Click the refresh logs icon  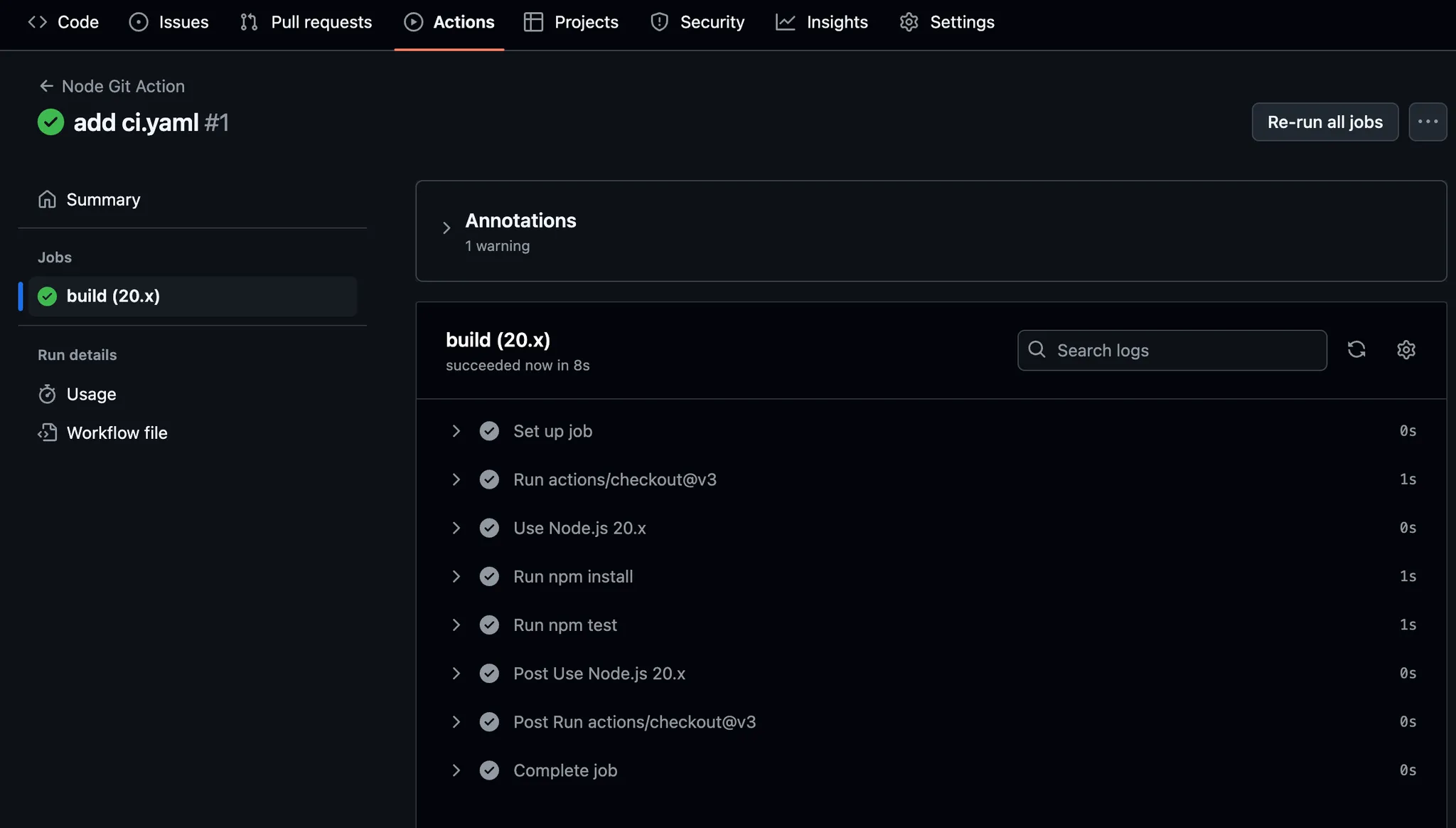click(x=1356, y=349)
